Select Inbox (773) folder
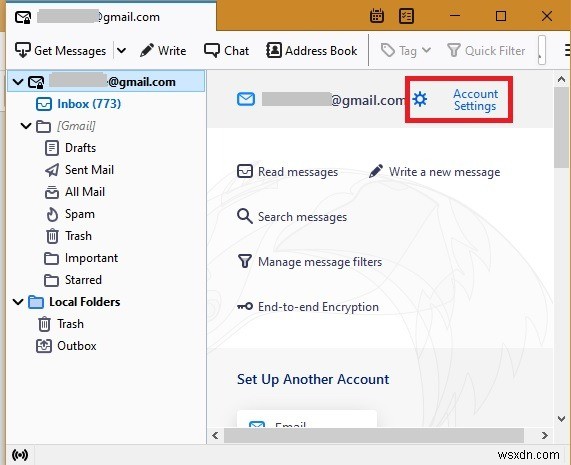 point(89,104)
